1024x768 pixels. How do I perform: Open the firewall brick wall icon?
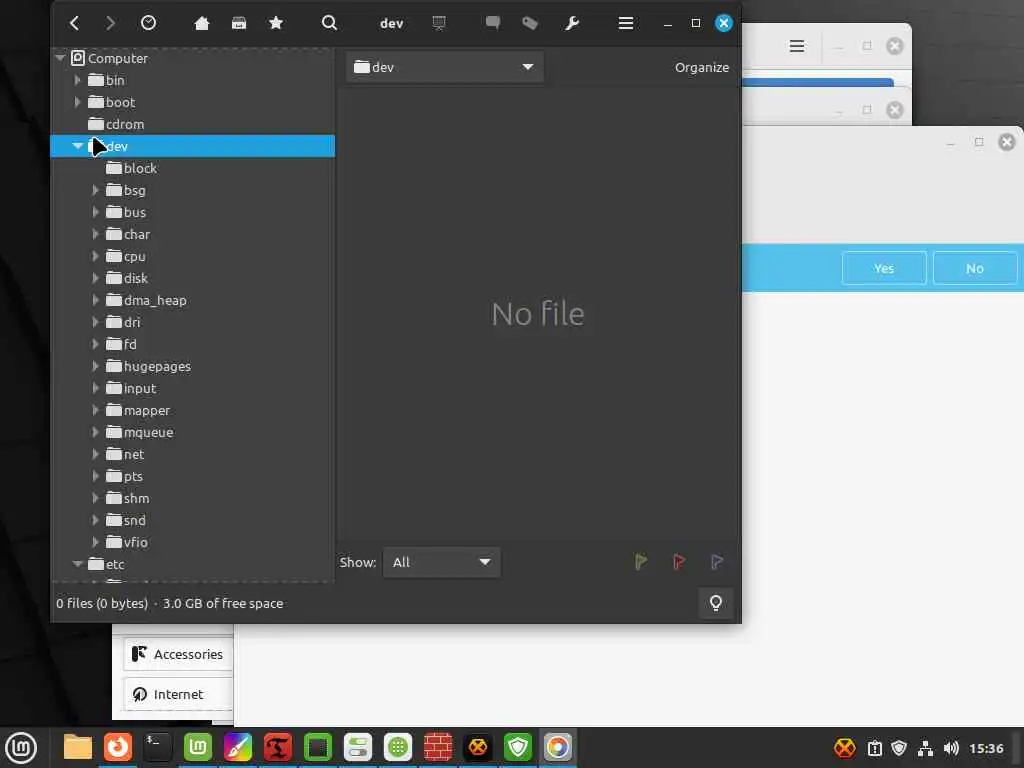438,747
